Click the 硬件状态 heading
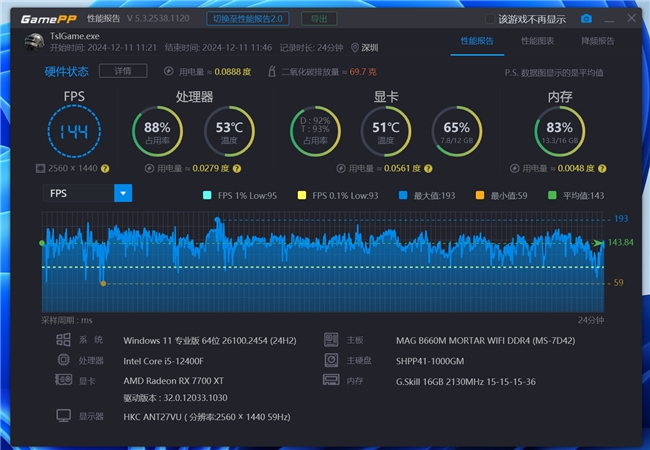Screen dimensions: 650x450 pyautogui.click(x=66, y=72)
